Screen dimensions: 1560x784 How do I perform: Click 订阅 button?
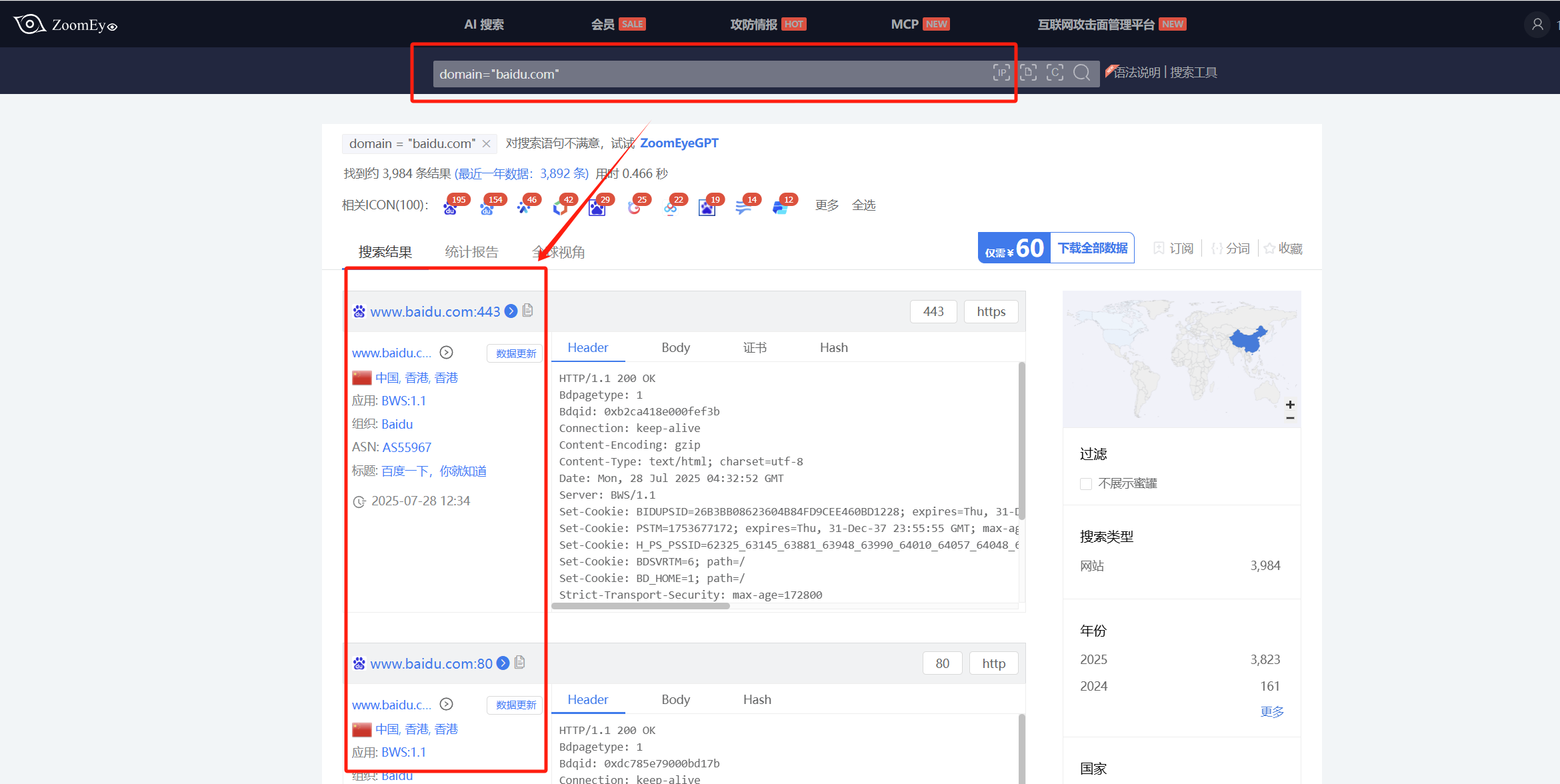coord(1173,249)
